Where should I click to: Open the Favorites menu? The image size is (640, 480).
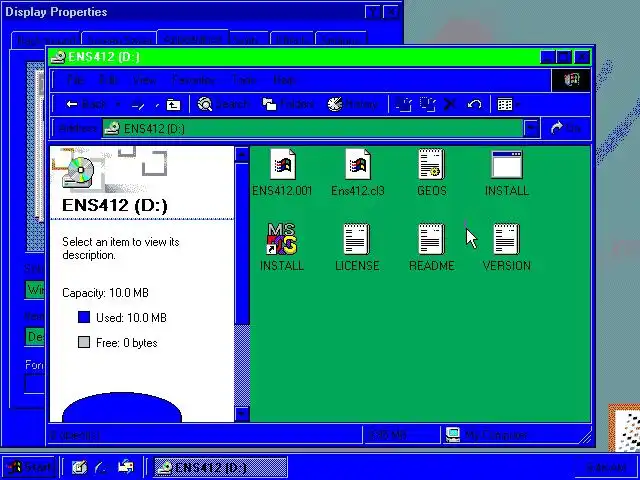pyautogui.click(x=193, y=80)
